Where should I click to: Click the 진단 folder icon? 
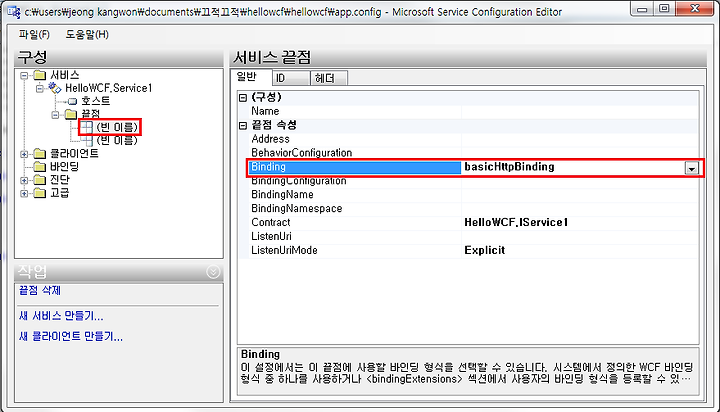point(40,180)
